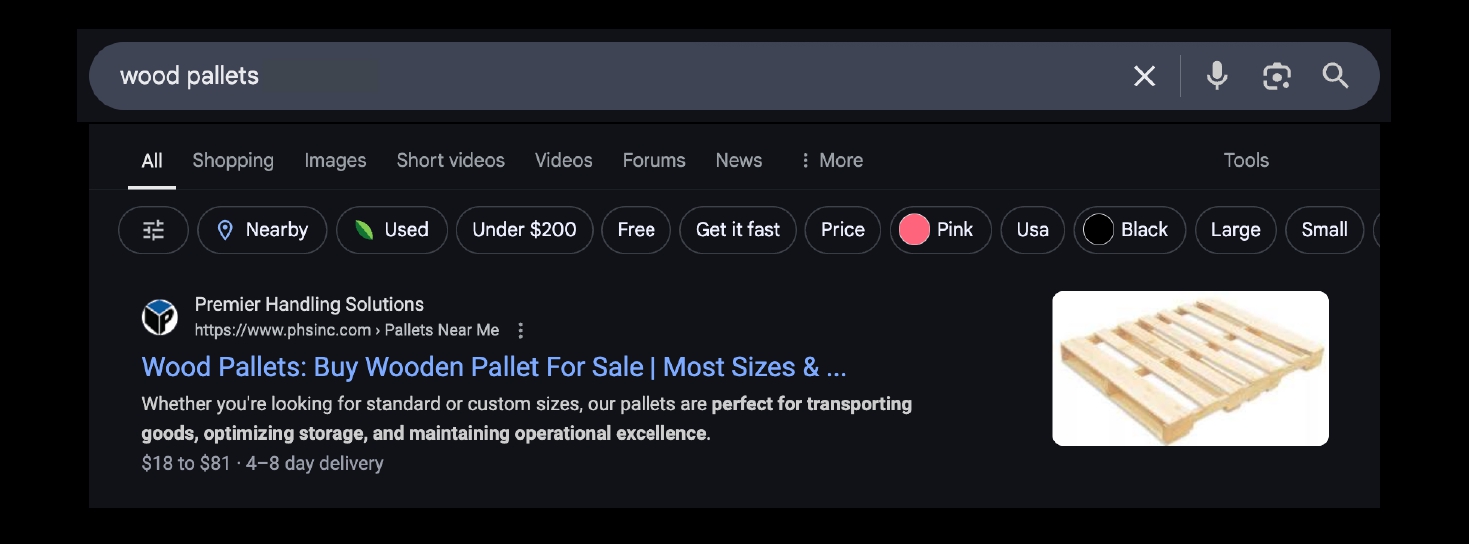Switch to the Shopping tab
Screen dimensions: 1469x544
[x=233, y=160]
